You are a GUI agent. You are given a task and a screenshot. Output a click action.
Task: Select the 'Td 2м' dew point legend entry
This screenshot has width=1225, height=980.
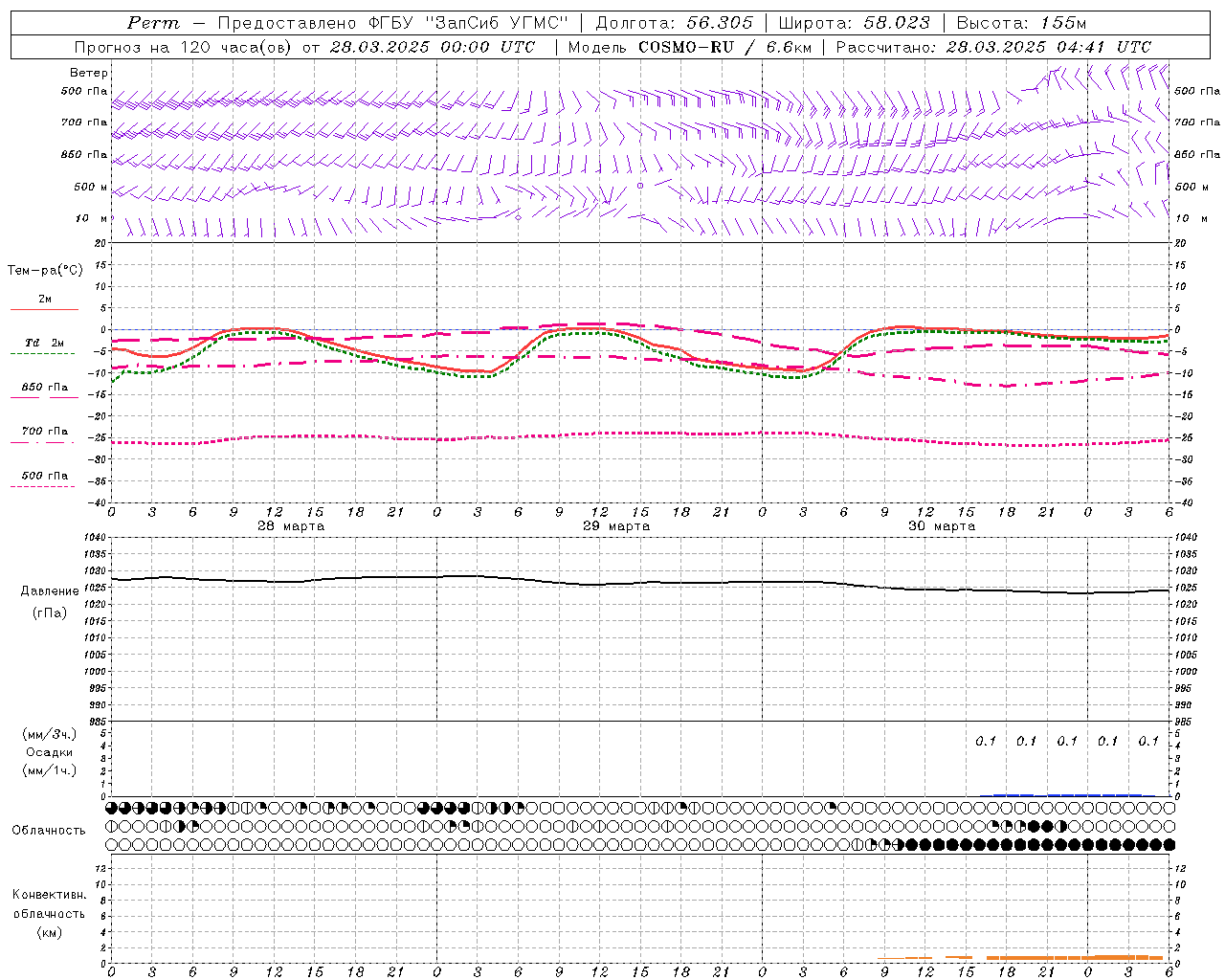[x=45, y=343]
